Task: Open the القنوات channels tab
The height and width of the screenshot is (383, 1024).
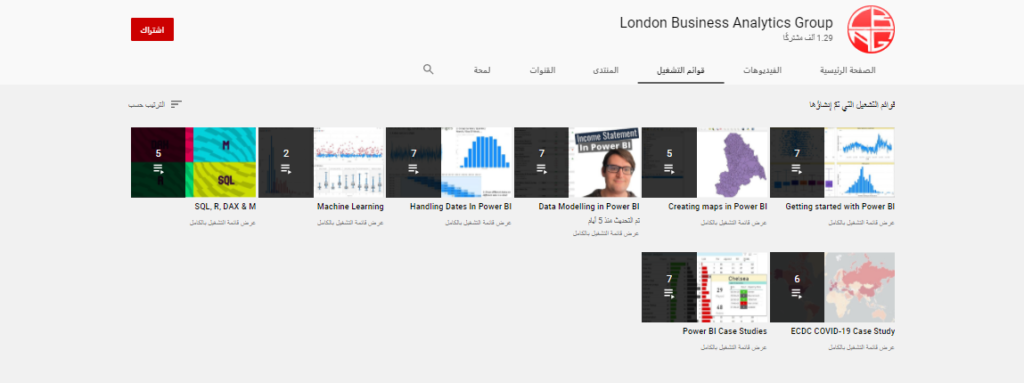Action: pos(542,70)
